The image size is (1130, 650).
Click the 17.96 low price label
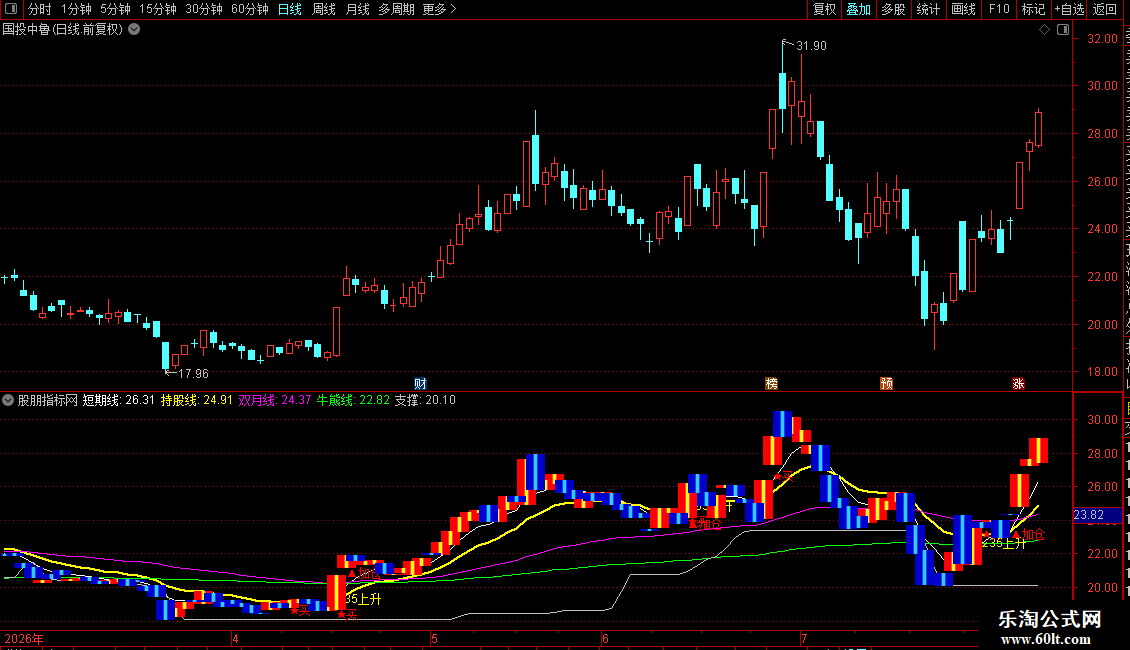pyautogui.click(x=193, y=374)
